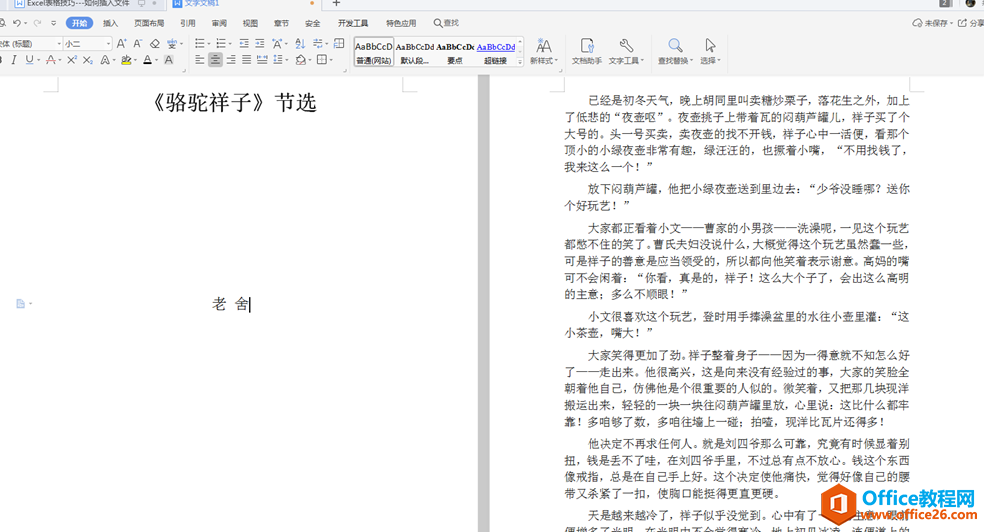Toggle superscript formatting
984x532 pixels.
click(x=72, y=60)
